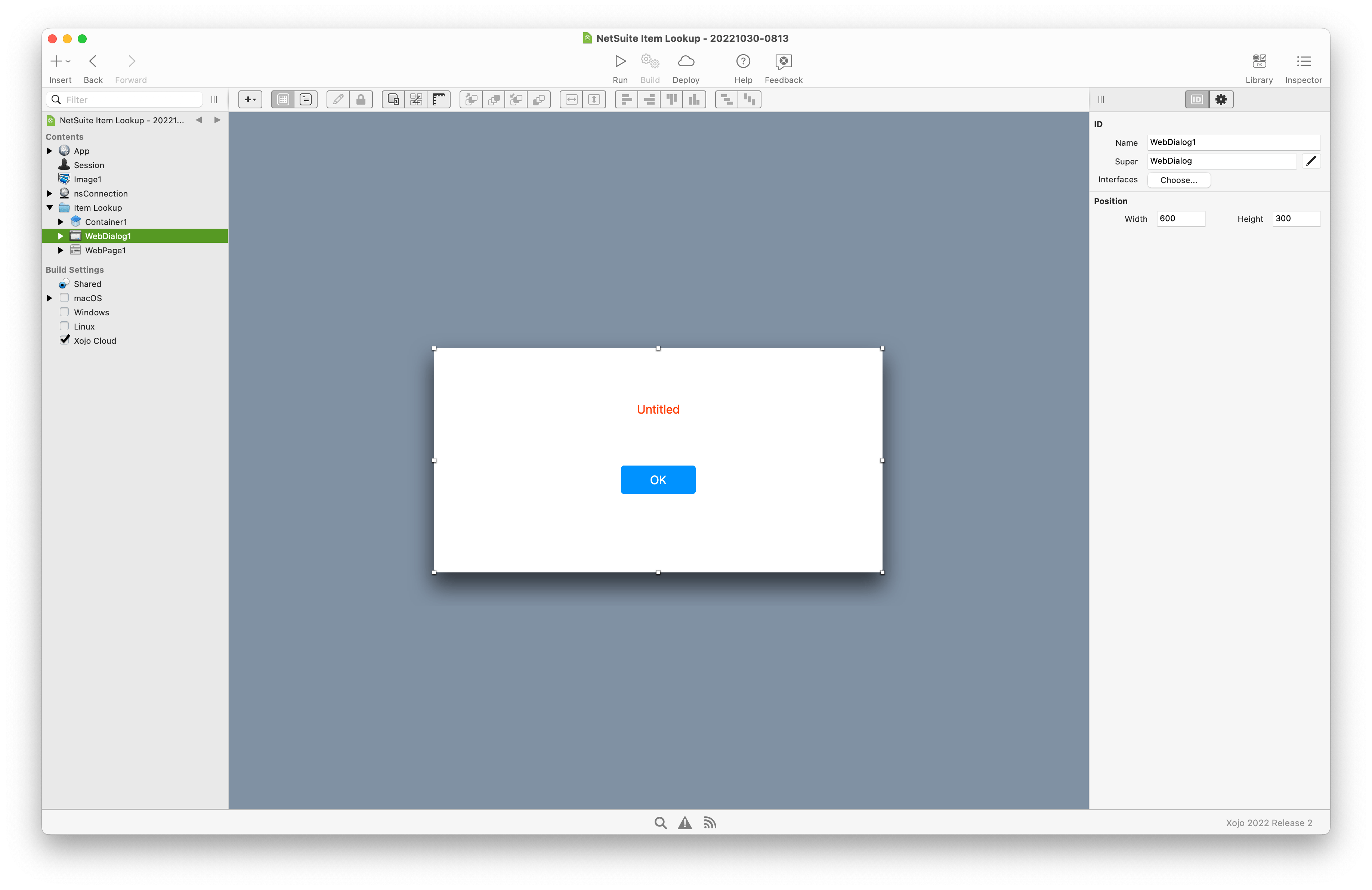The width and height of the screenshot is (1372, 890).
Task: Click the Width input field
Action: pyautogui.click(x=1181, y=219)
